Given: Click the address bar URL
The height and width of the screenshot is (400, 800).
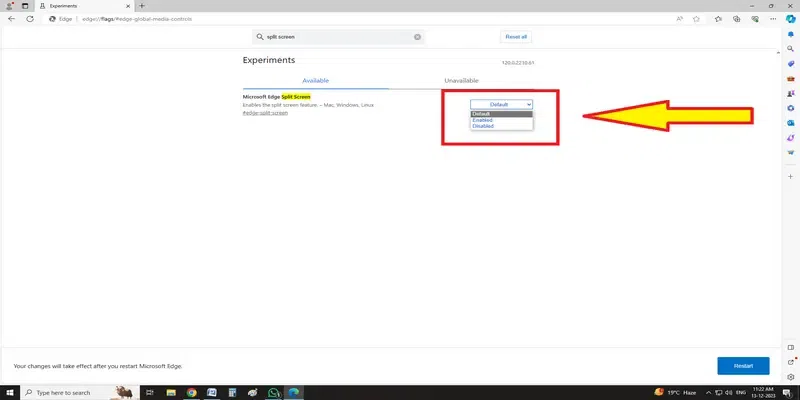Looking at the screenshot, I should point(137,19).
